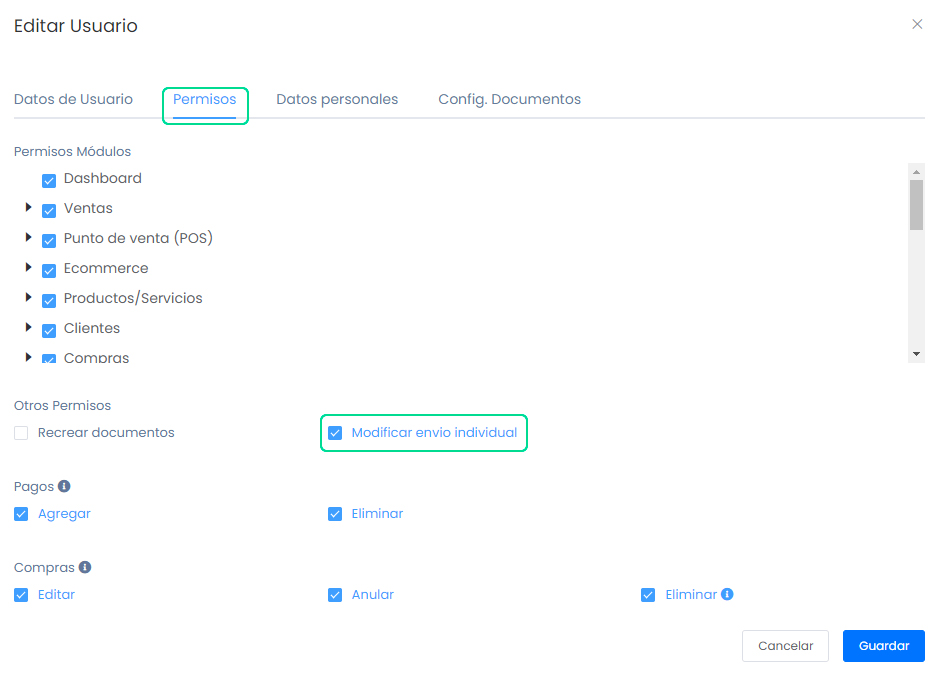This screenshot has height=689, width=939.
Task: Disable Modificar envío individual checkbox
Action: 335,434
